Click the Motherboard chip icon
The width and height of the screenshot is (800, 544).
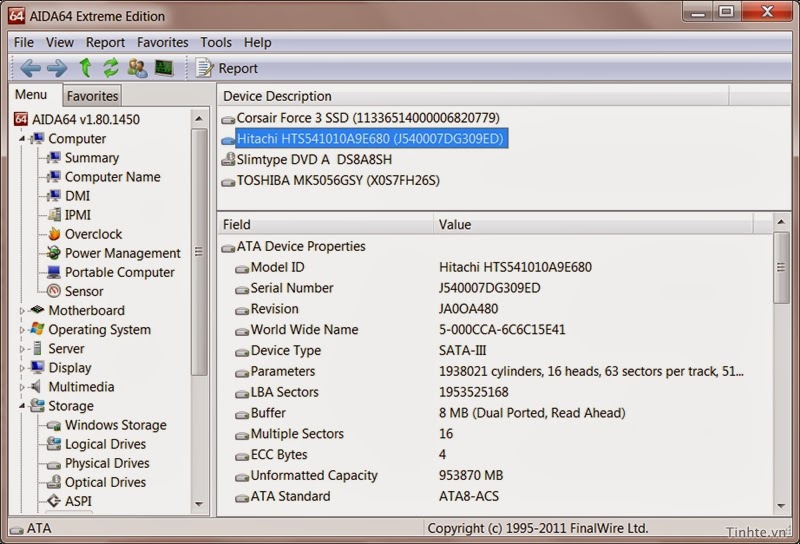coord(37,310)
